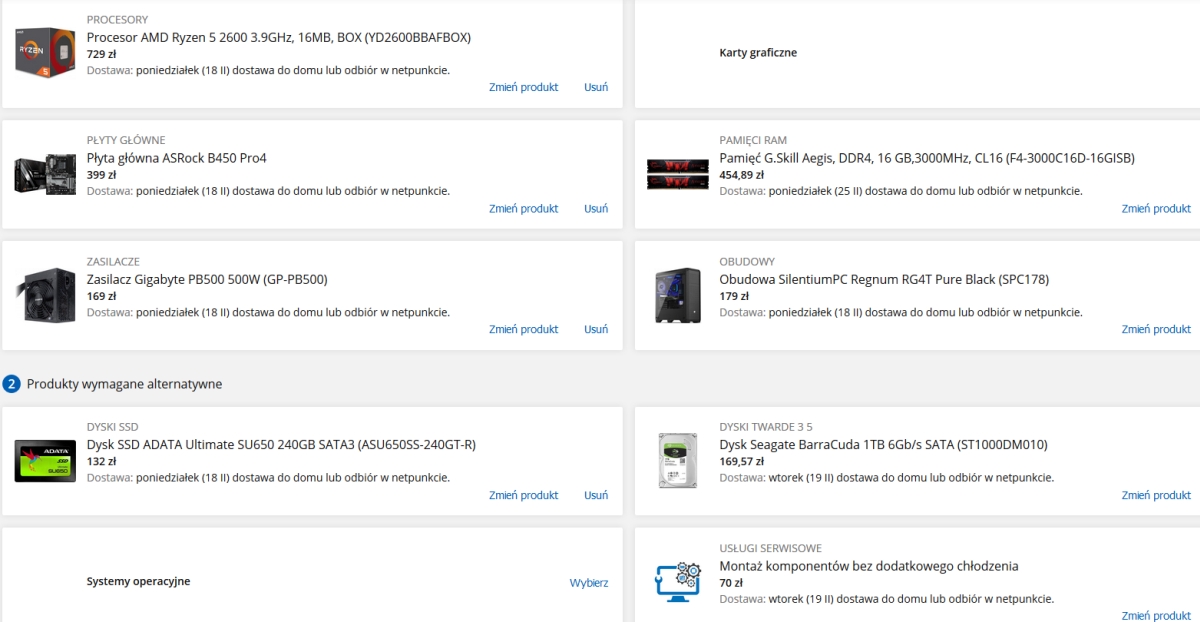Click the PAMIĘCI RAM category label

coord(753,140)
